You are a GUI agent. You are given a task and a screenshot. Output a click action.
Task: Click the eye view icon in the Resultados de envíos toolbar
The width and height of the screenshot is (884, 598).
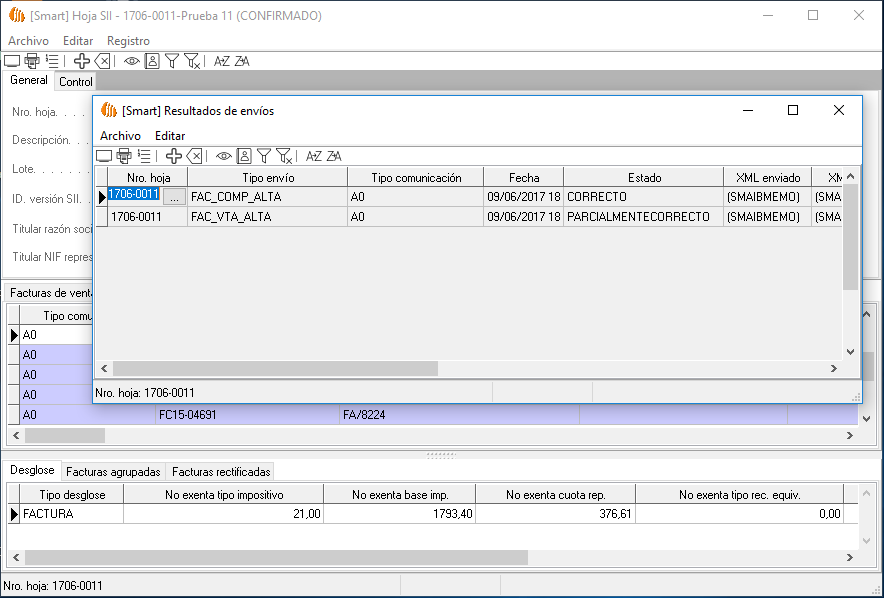[x=224, y=156]
